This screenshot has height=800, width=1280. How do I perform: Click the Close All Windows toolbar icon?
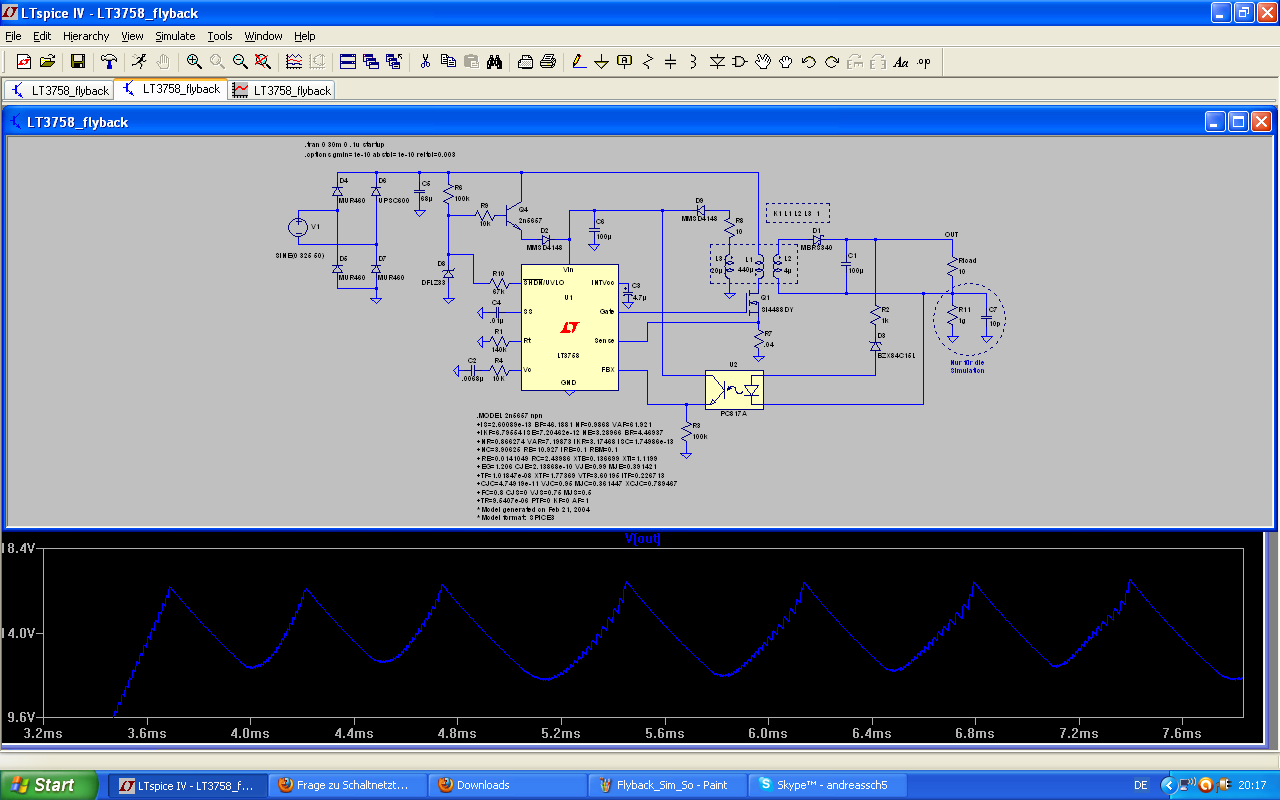click(x=394, y=62)
